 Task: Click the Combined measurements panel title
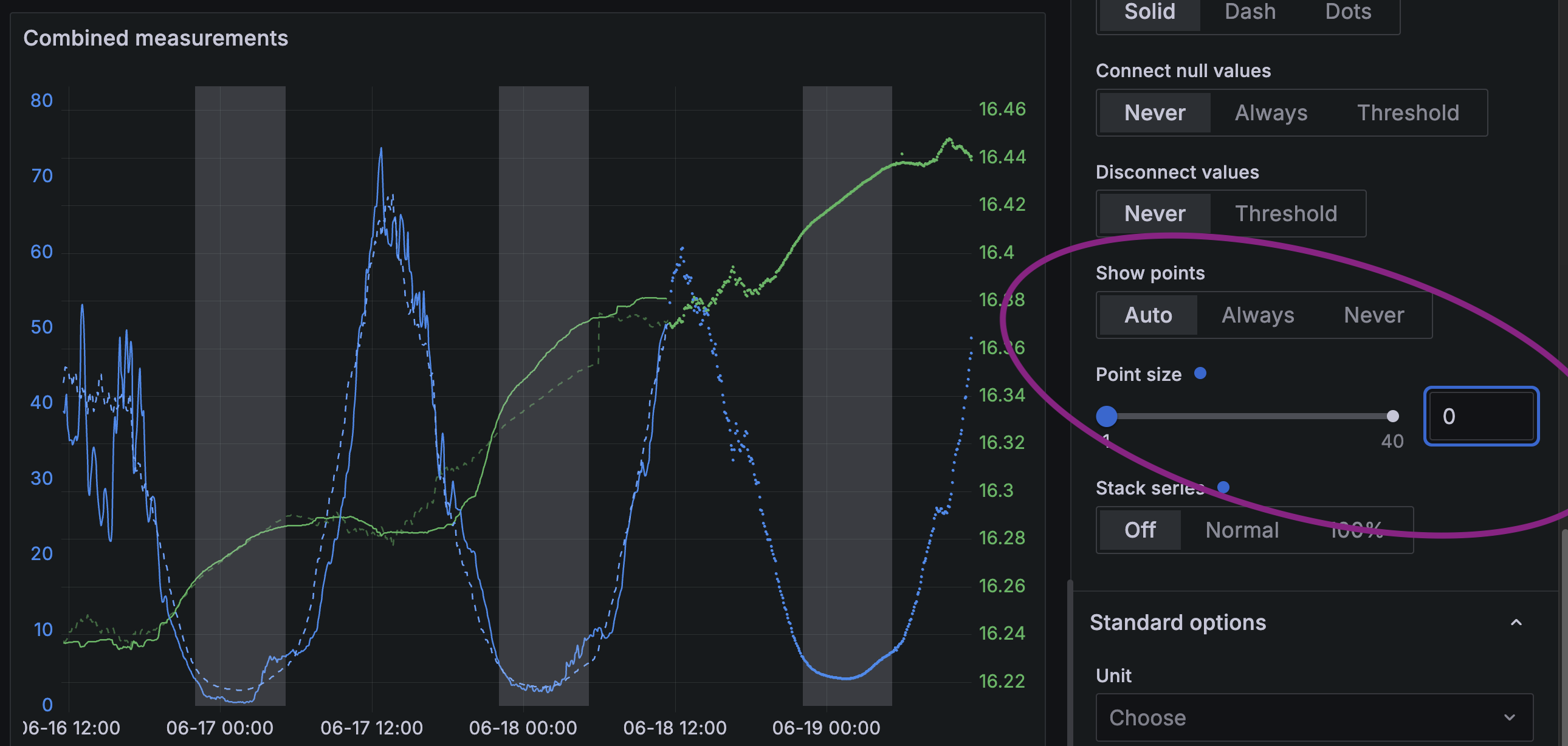[155, 38]
